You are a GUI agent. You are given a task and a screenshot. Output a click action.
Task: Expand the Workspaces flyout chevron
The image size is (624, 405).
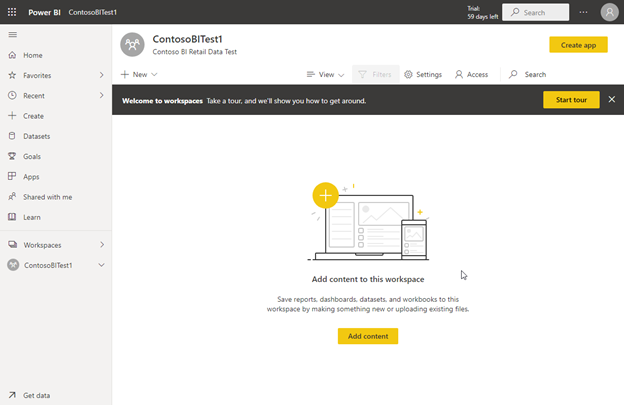pos(102,245)
